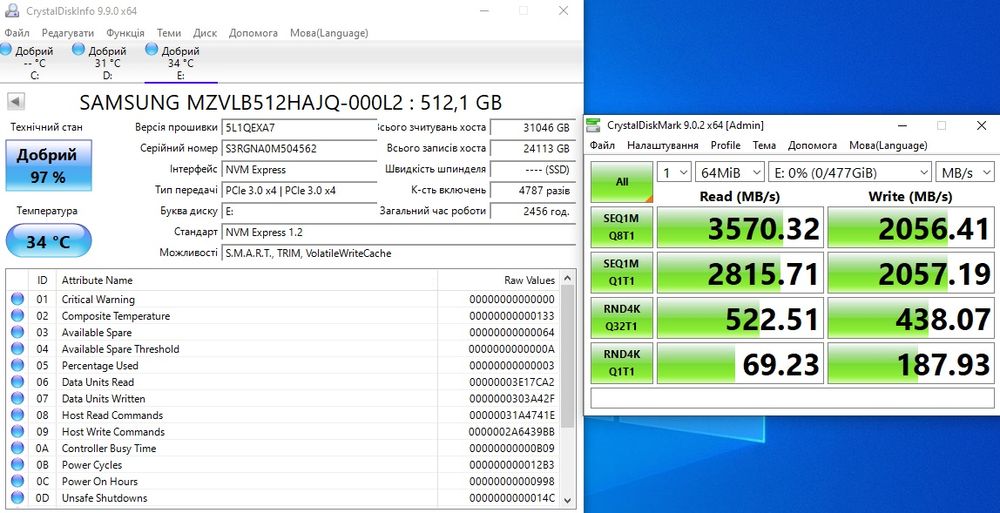
Task: Click the power-on count value 4787 разів
Action: 533,190
